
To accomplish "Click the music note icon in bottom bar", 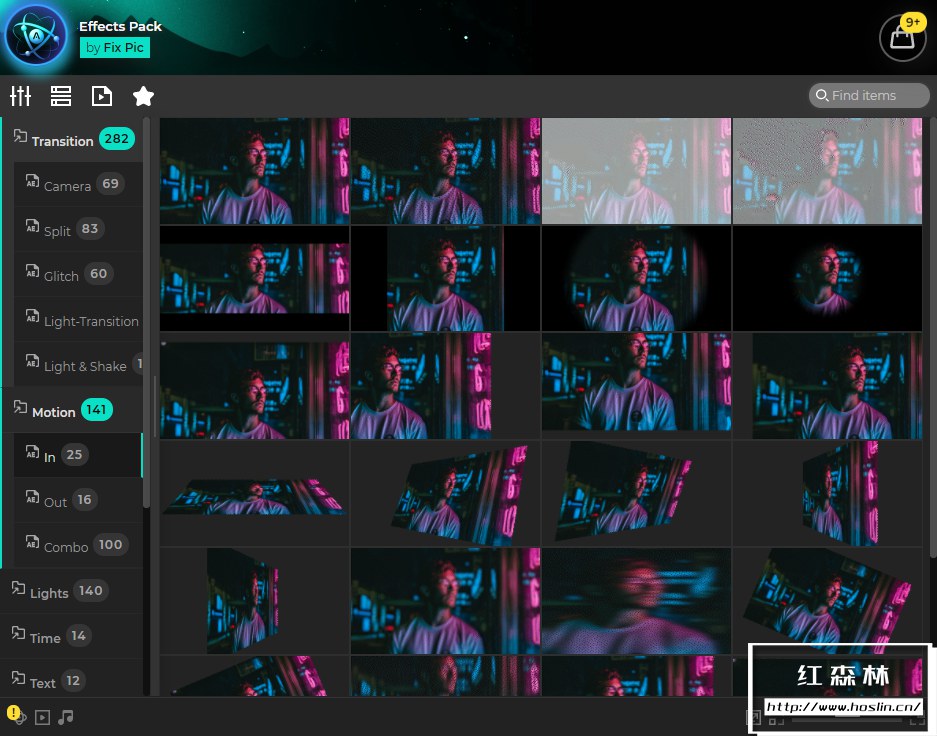I will [66, 717].
